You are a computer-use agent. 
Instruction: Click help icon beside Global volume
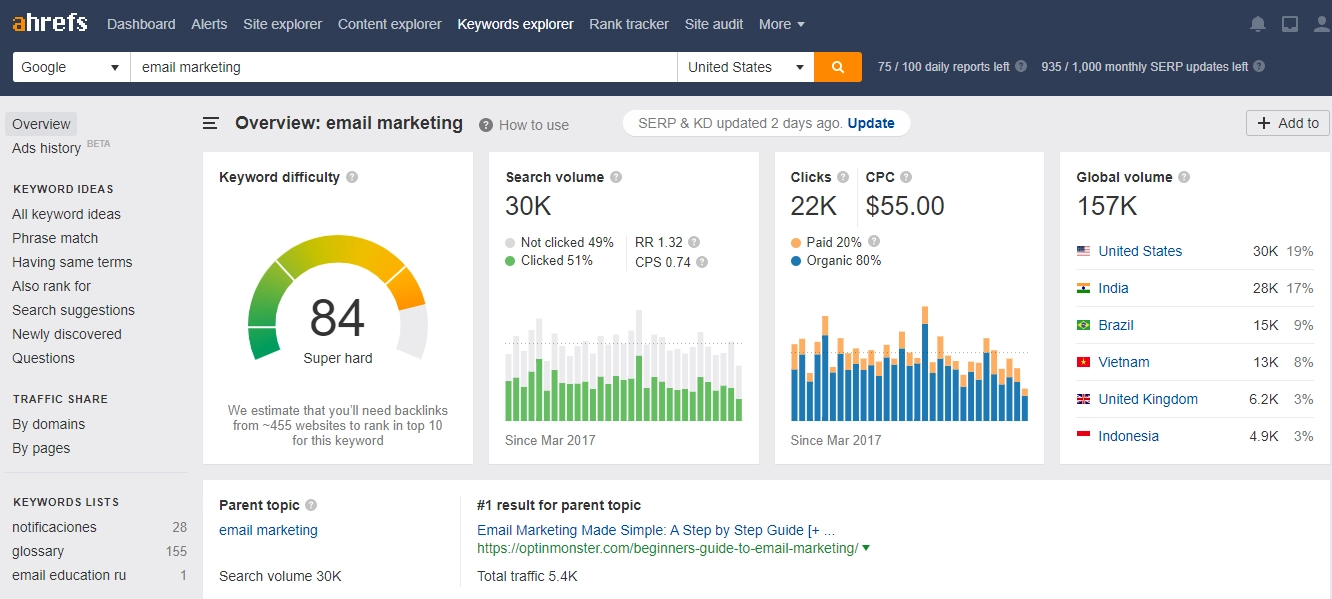coord(1184,177)
